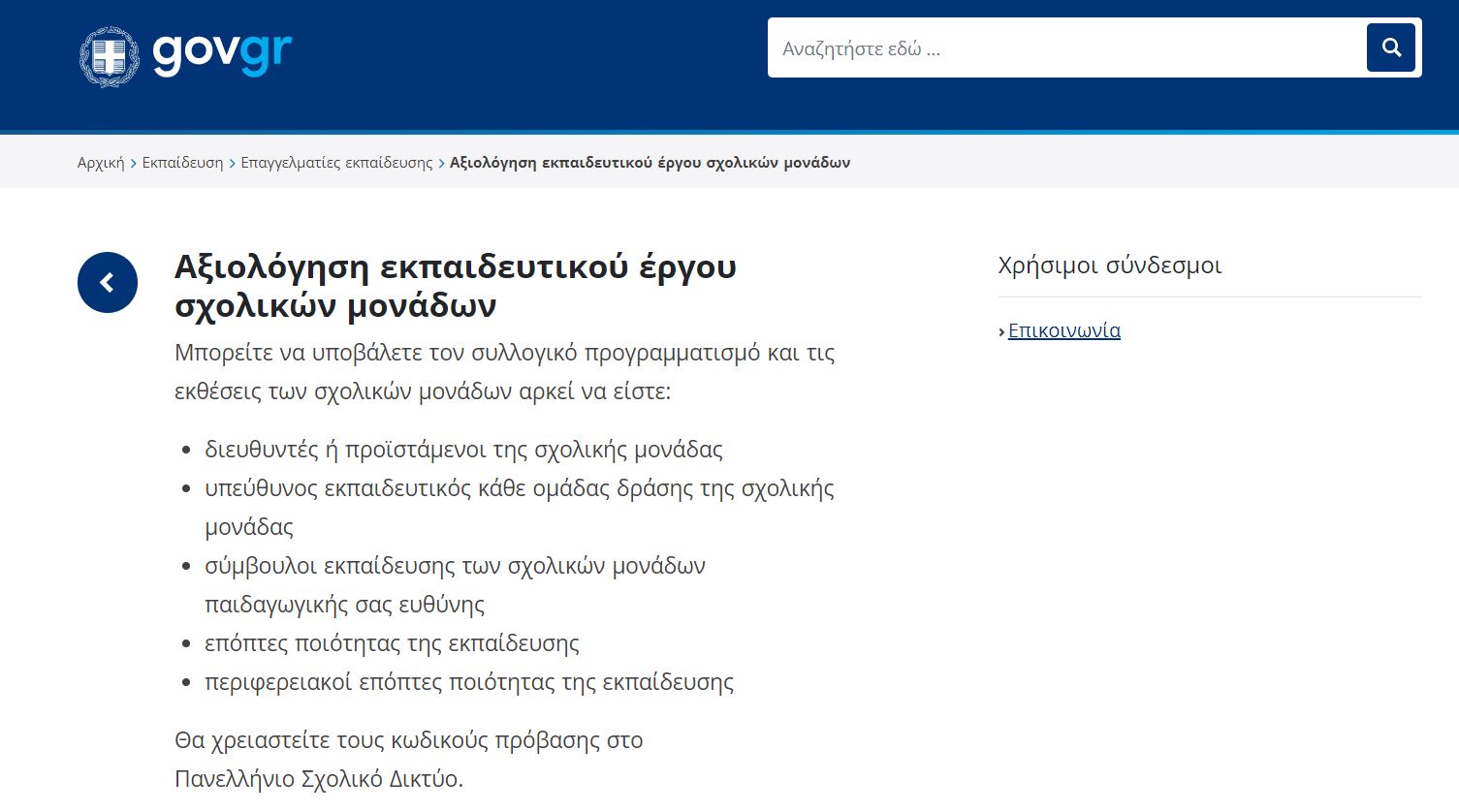Open the Επικοινωνία link
The image size is (1459, 812).
(x=1063, y=330)
